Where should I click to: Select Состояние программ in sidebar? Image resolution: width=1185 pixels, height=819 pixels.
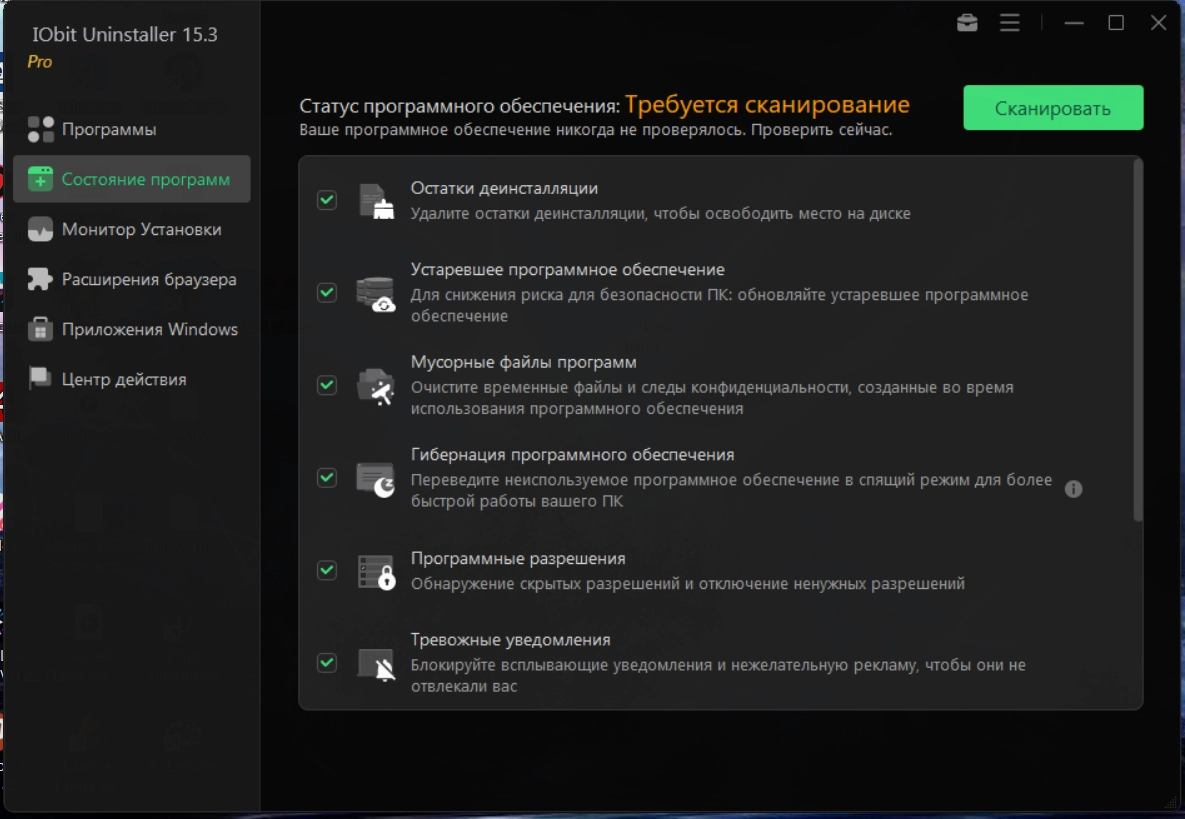tap(131, 179)
